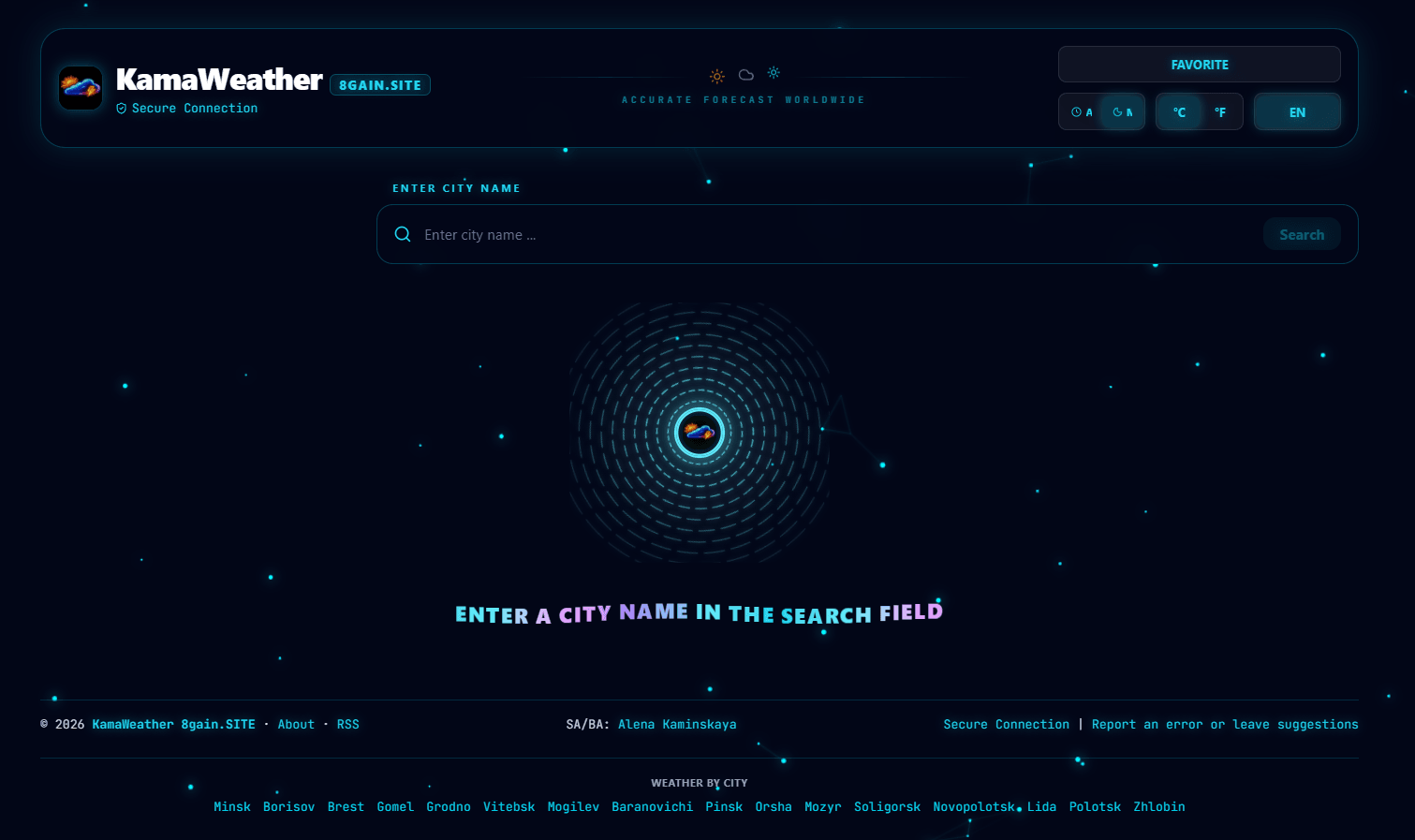This screenshot has height=840, width=1415.
Task: Open weather for Vitebsk
Action: coord(509,807)
